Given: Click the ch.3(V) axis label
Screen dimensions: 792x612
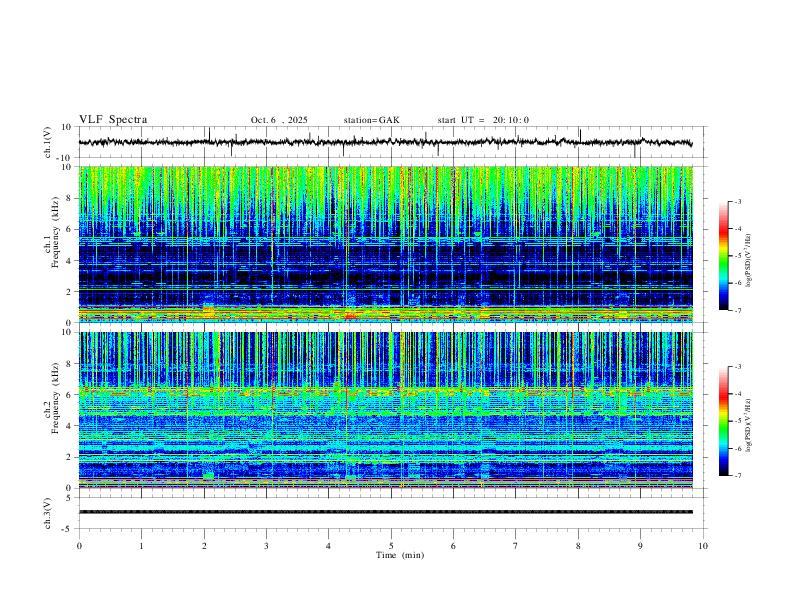Looking at the screenshot, I should click(x=48, y=513).
